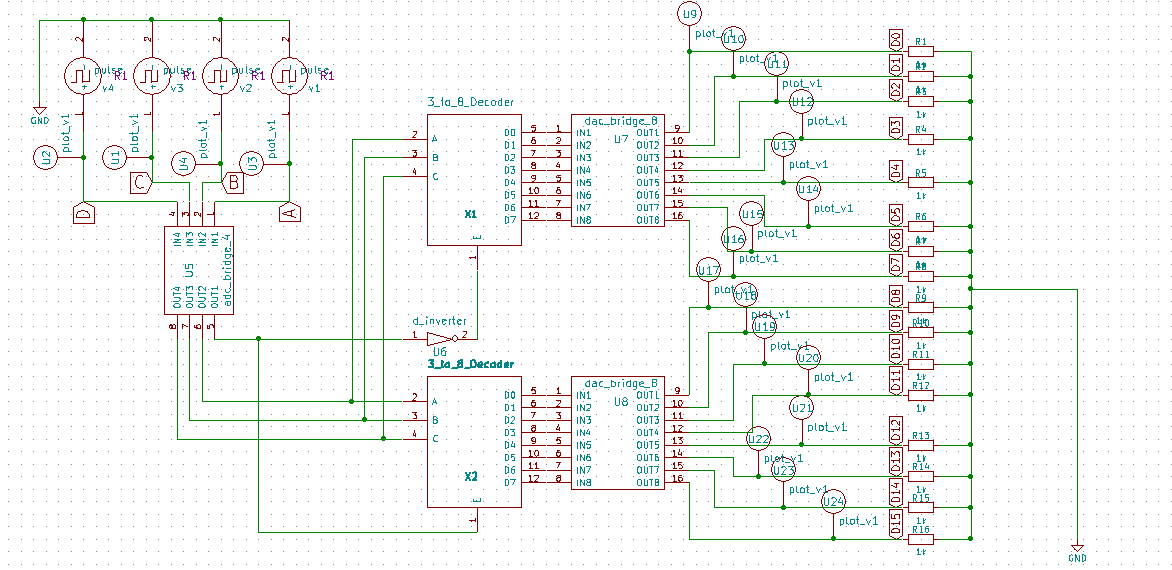The width and height of the screenshot is (1172, 570).
Task: Click the D4 output label
Action: 895,171
